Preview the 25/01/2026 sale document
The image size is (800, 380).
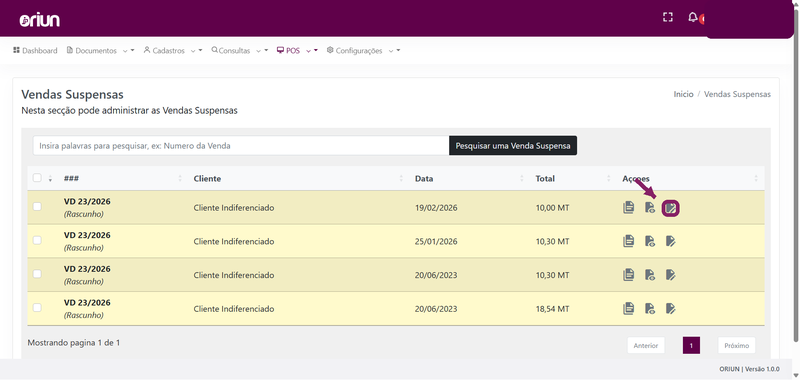coord(649,241)
